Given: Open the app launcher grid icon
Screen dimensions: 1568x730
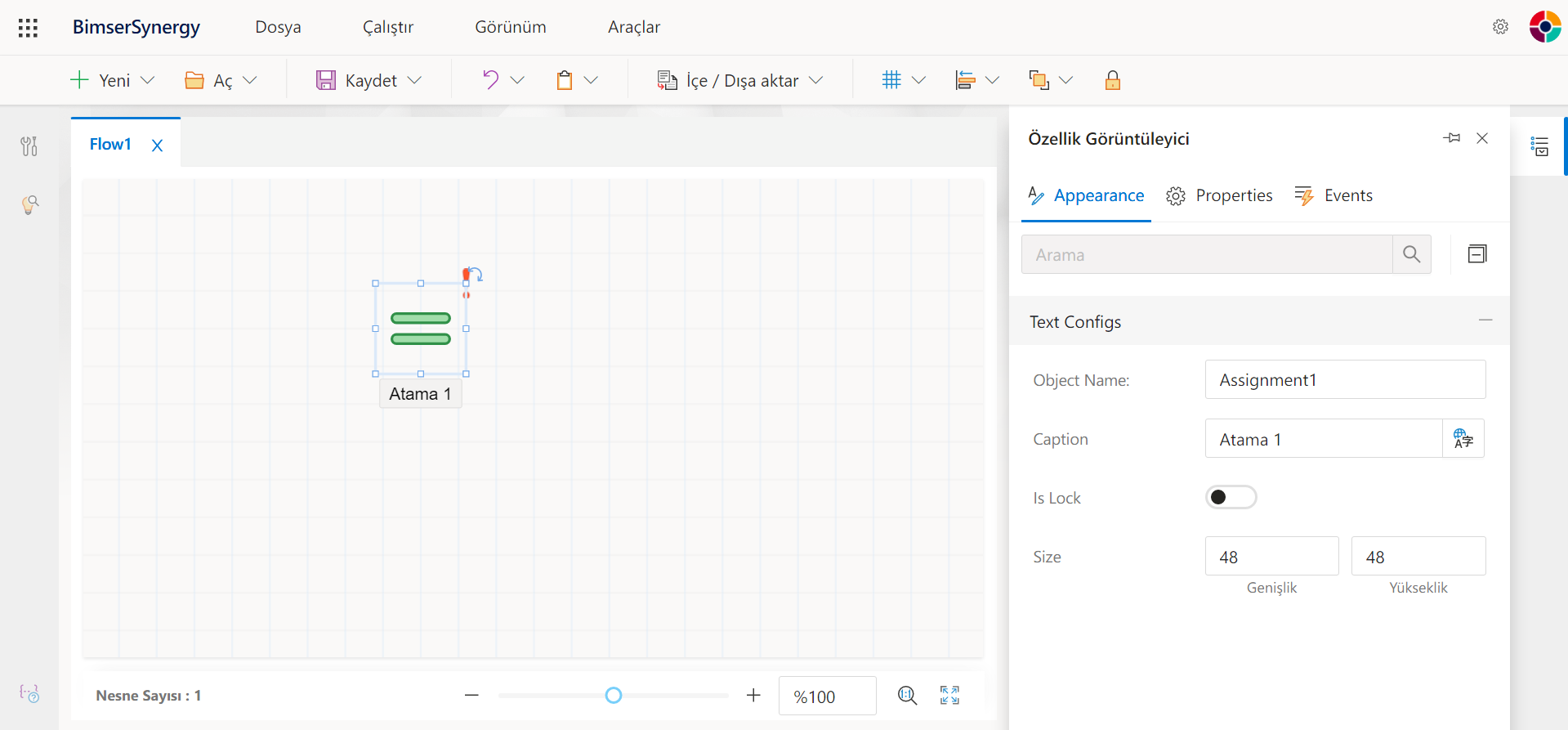Looking at the screenshot, I should (x=28, y=28).
